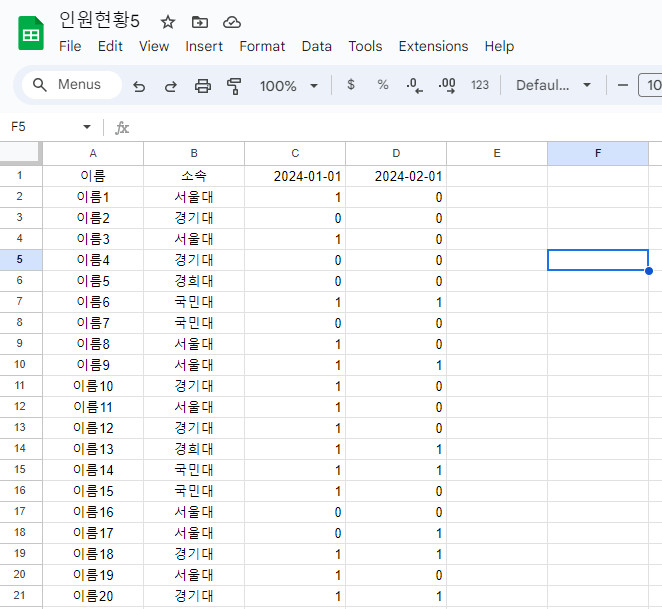The height and width of the screenshot is (609, 662).
Task: Click the print icon
Action: (203, 86)
